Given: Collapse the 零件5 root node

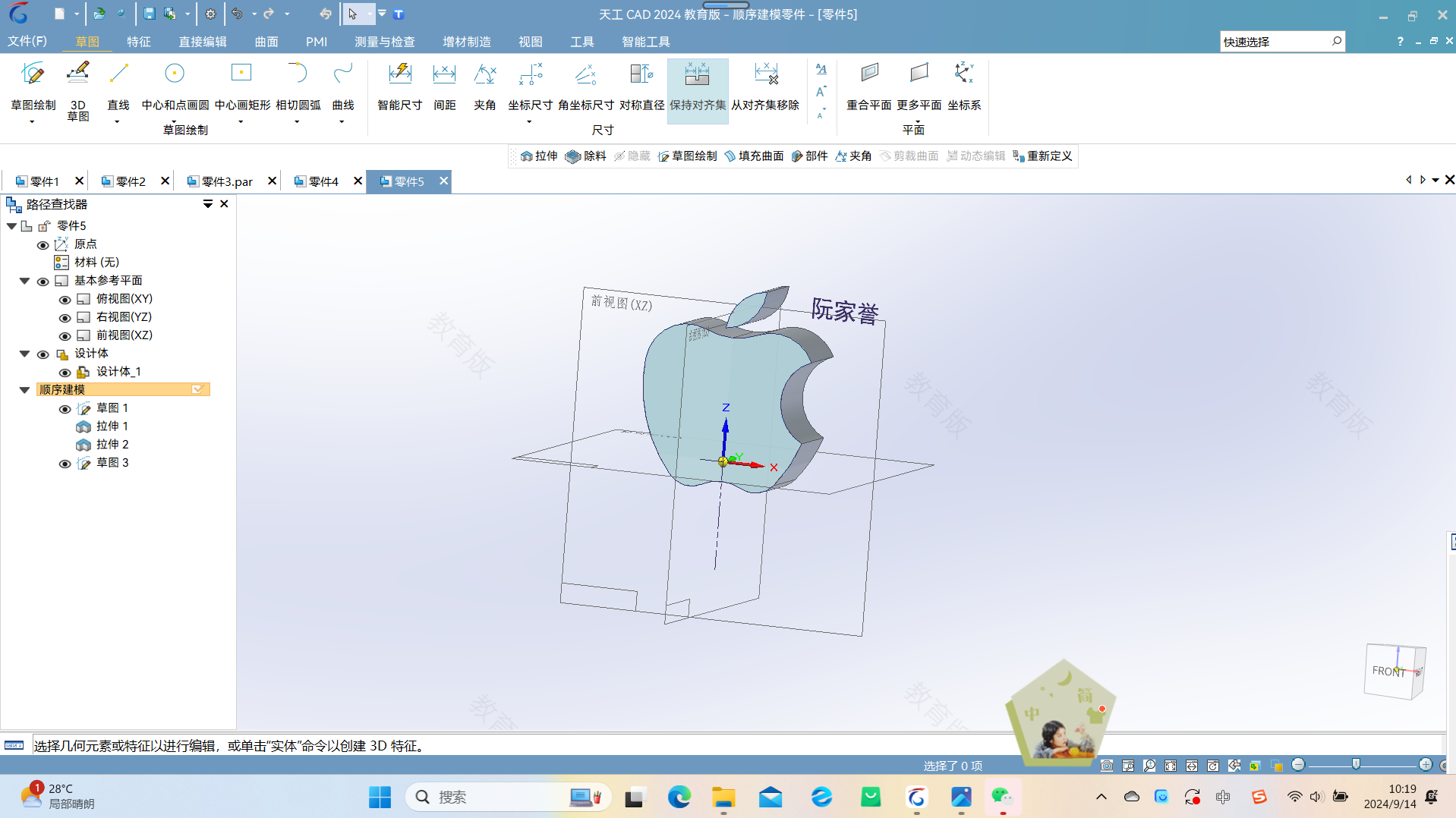Looking at the screenshot, I should pos(11,226).
